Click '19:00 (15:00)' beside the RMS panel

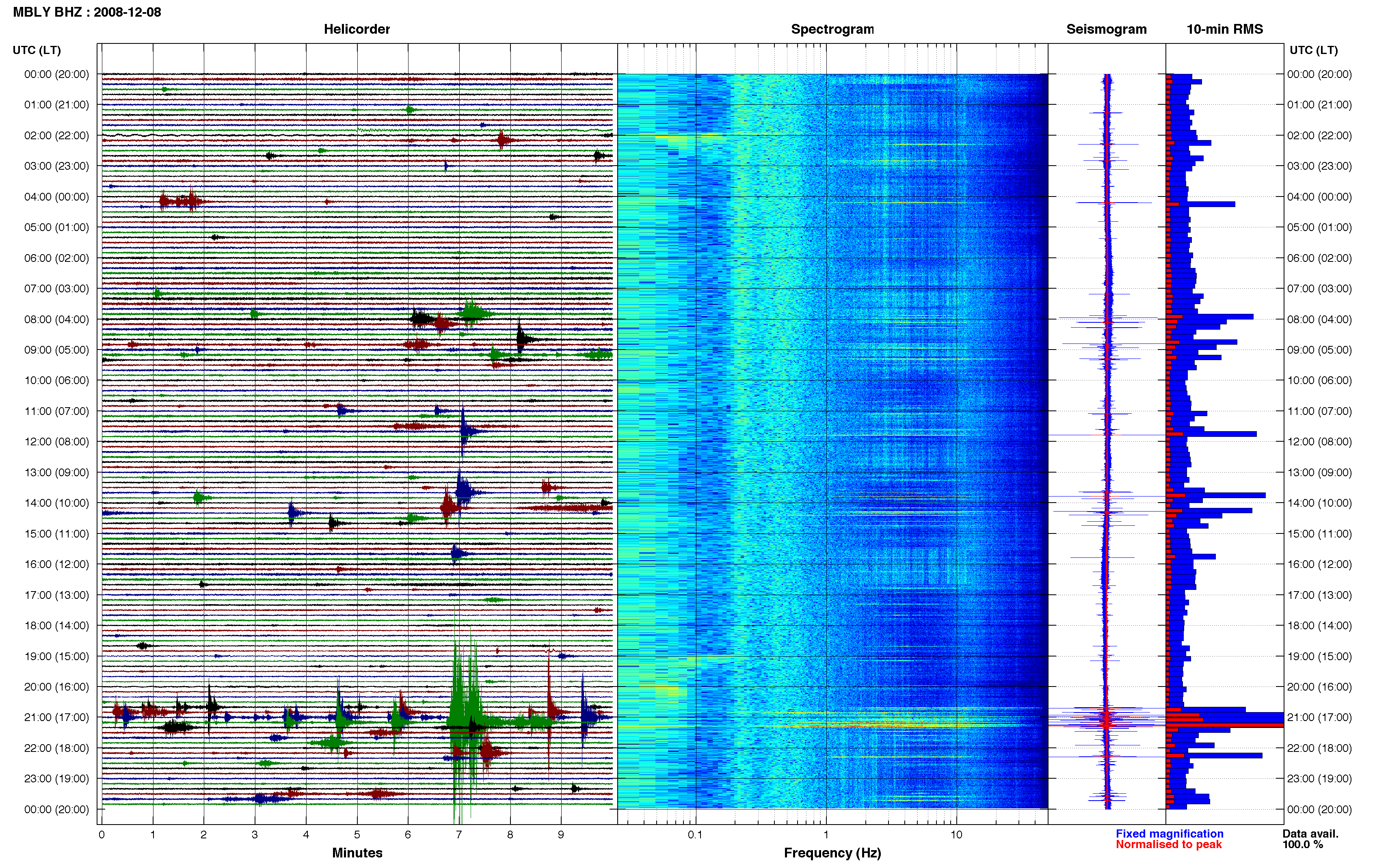click(x=1319, y=656)
